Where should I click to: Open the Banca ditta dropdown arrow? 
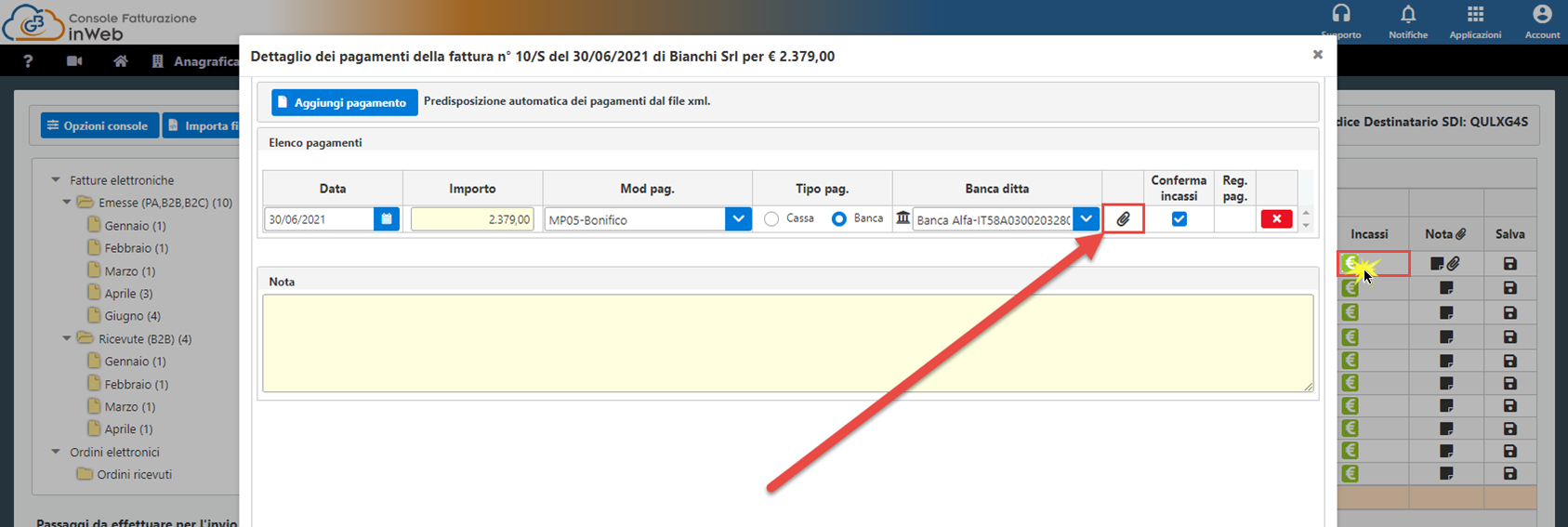click(x=1086, y=219)
